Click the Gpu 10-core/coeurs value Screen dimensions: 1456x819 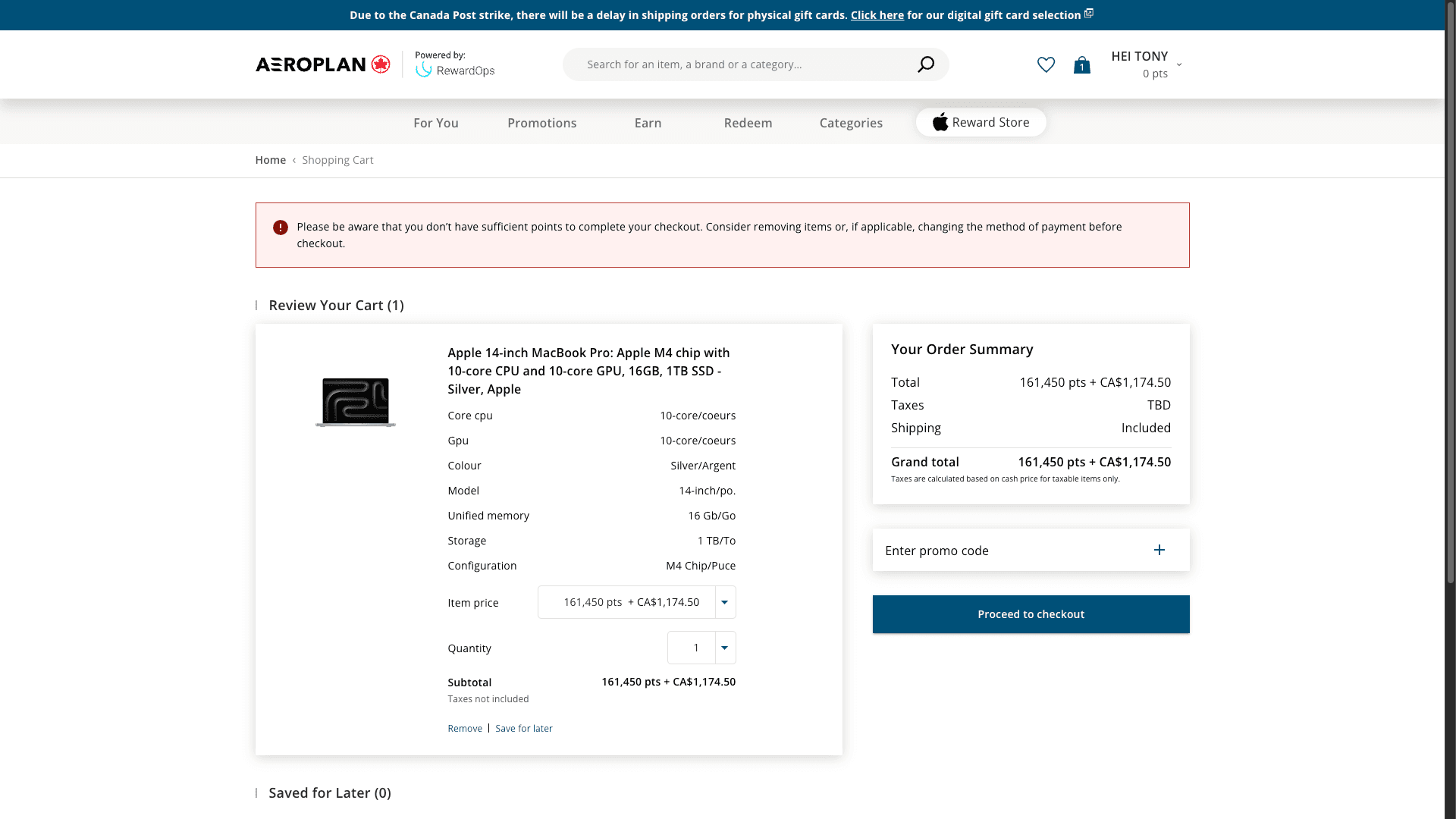(x=698, y=441)
